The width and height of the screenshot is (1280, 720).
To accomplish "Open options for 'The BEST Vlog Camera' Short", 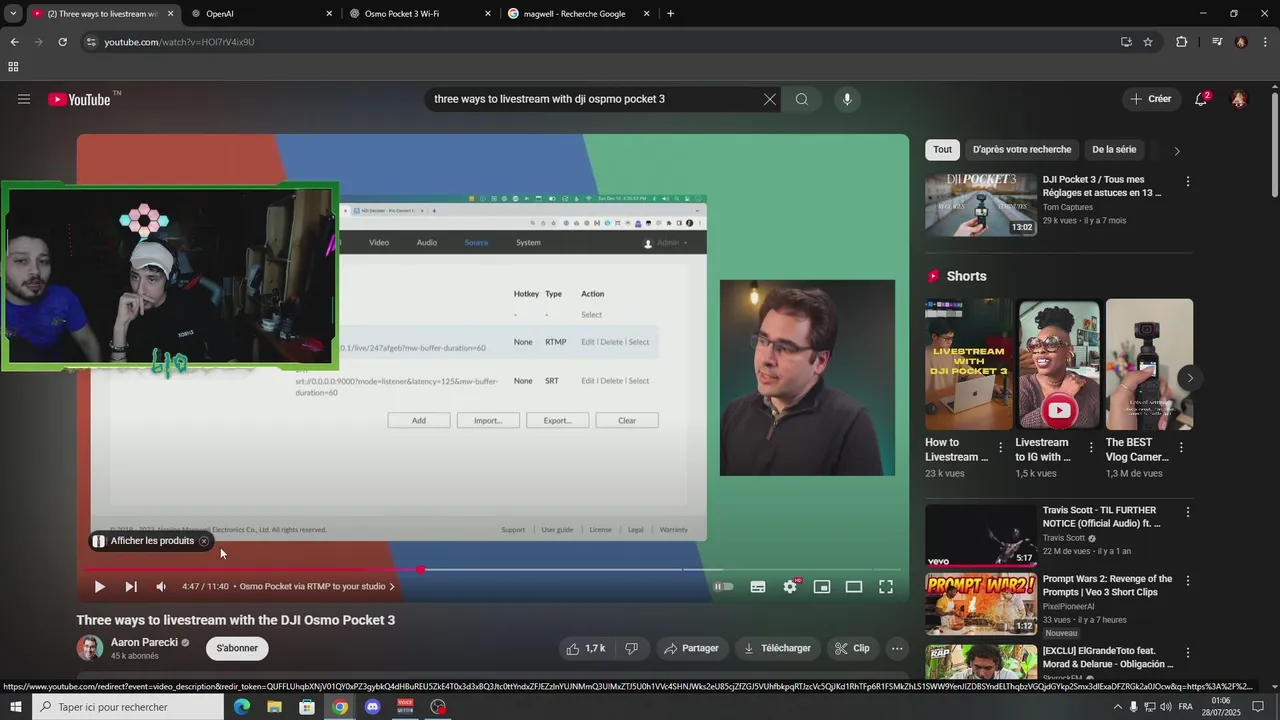I will (1181, 448).
